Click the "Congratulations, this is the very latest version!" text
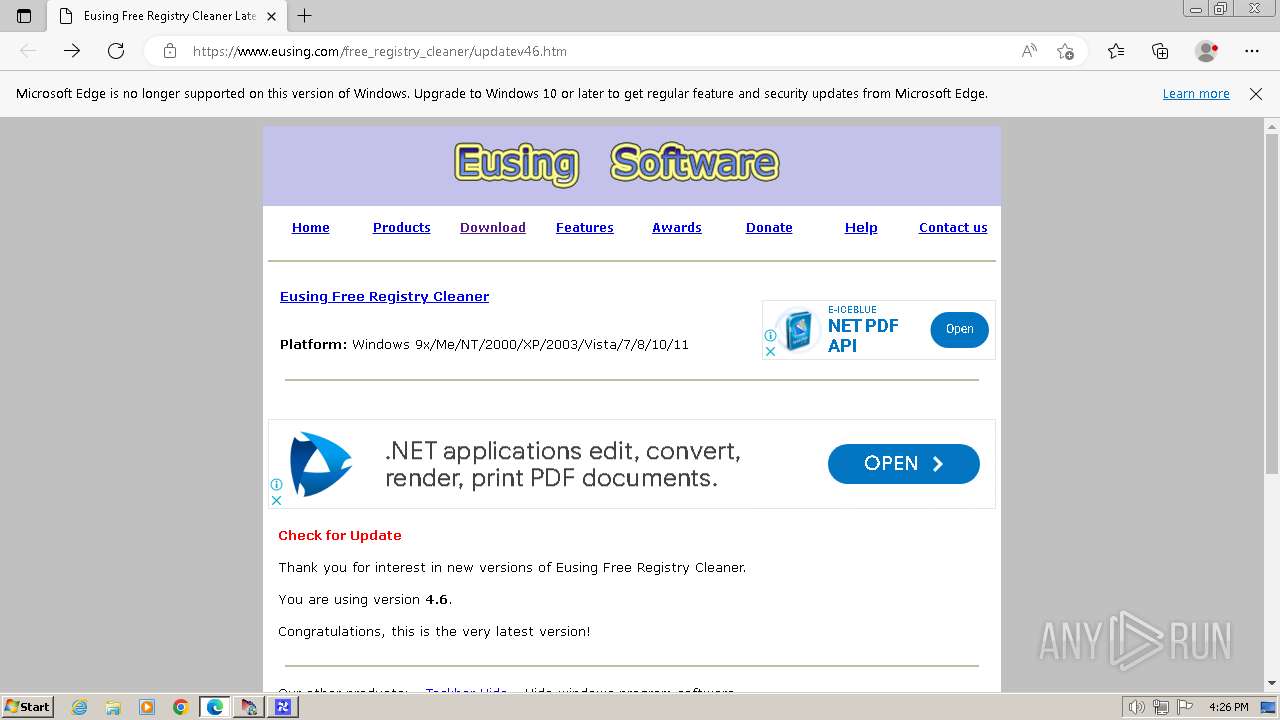Screen dimensions: 1280x720 [x=434, y=632]
